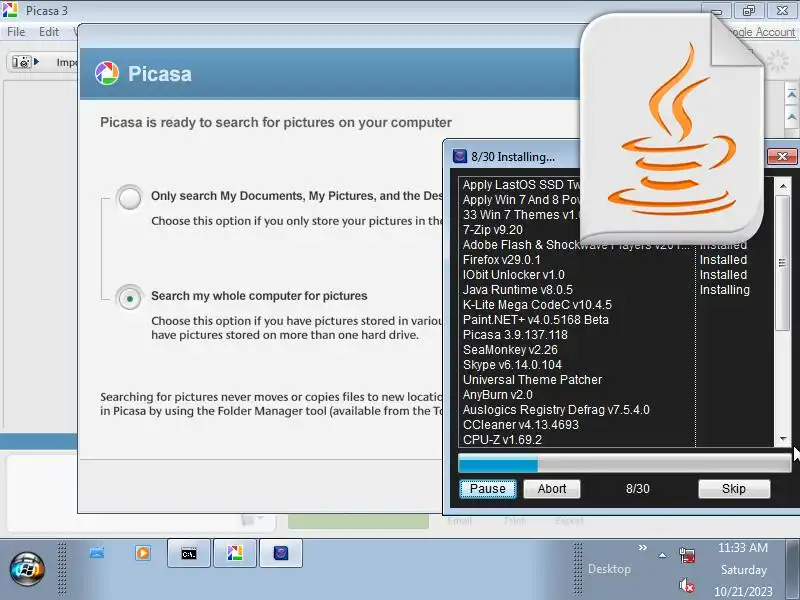Screen dimensions: 800x600
Task: Select 'IObit Unlocker v1.0' in list
Action: click(513, 274)
